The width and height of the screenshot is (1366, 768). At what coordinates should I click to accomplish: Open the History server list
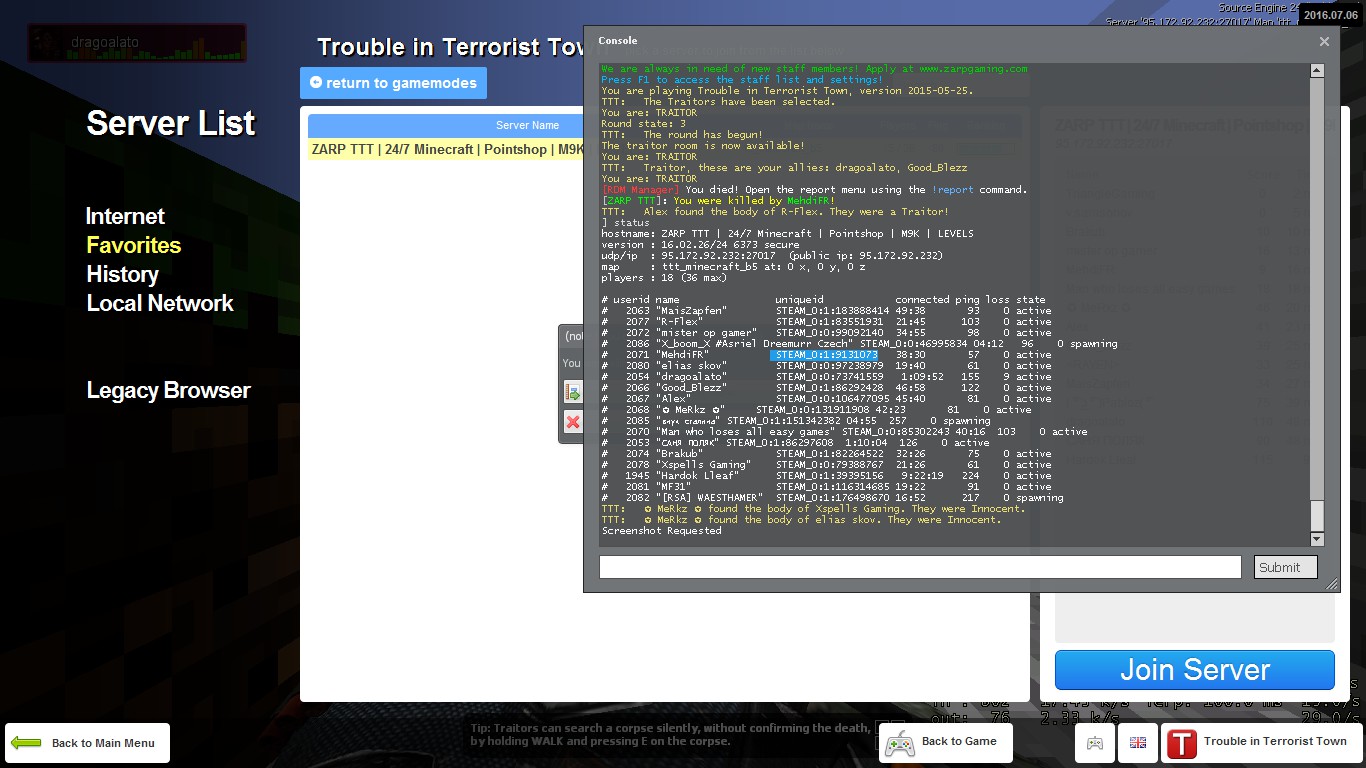pyautogui.click(x=122, y=274)
